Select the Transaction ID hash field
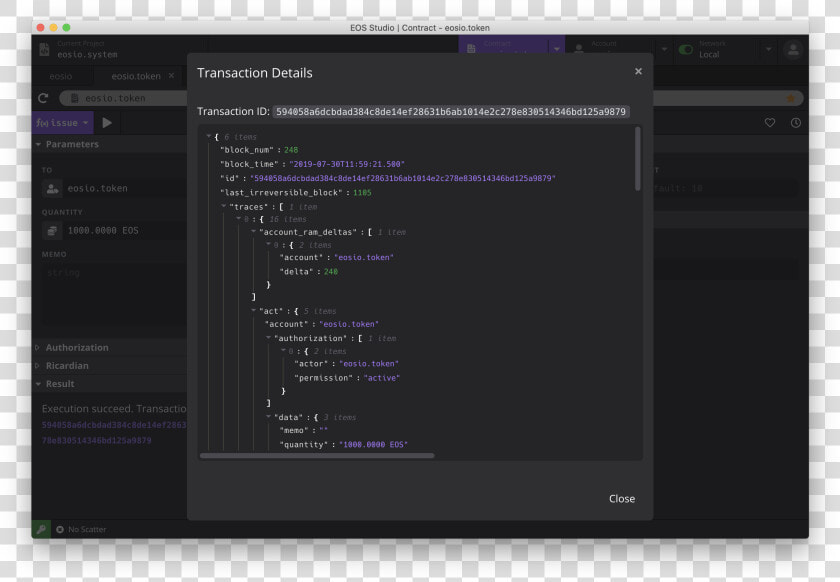 click(x=451, y=111)
